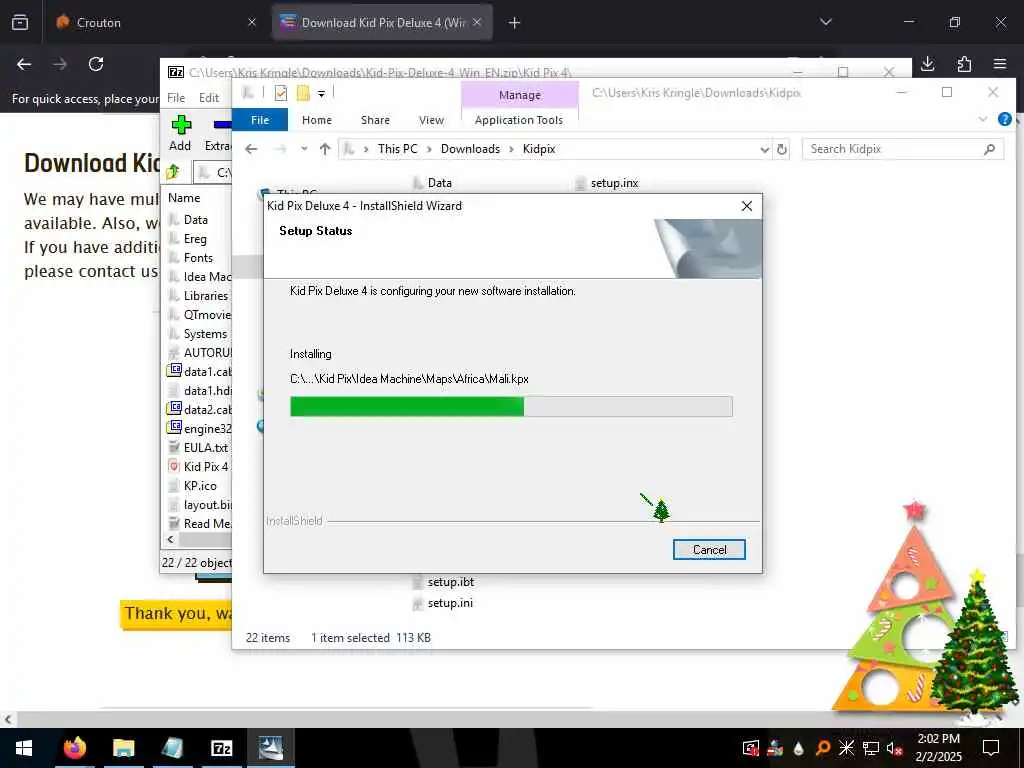Open Share ribbon tab in Explorer
This screenshot has height=768, width=1024.
tap(376, 120)
